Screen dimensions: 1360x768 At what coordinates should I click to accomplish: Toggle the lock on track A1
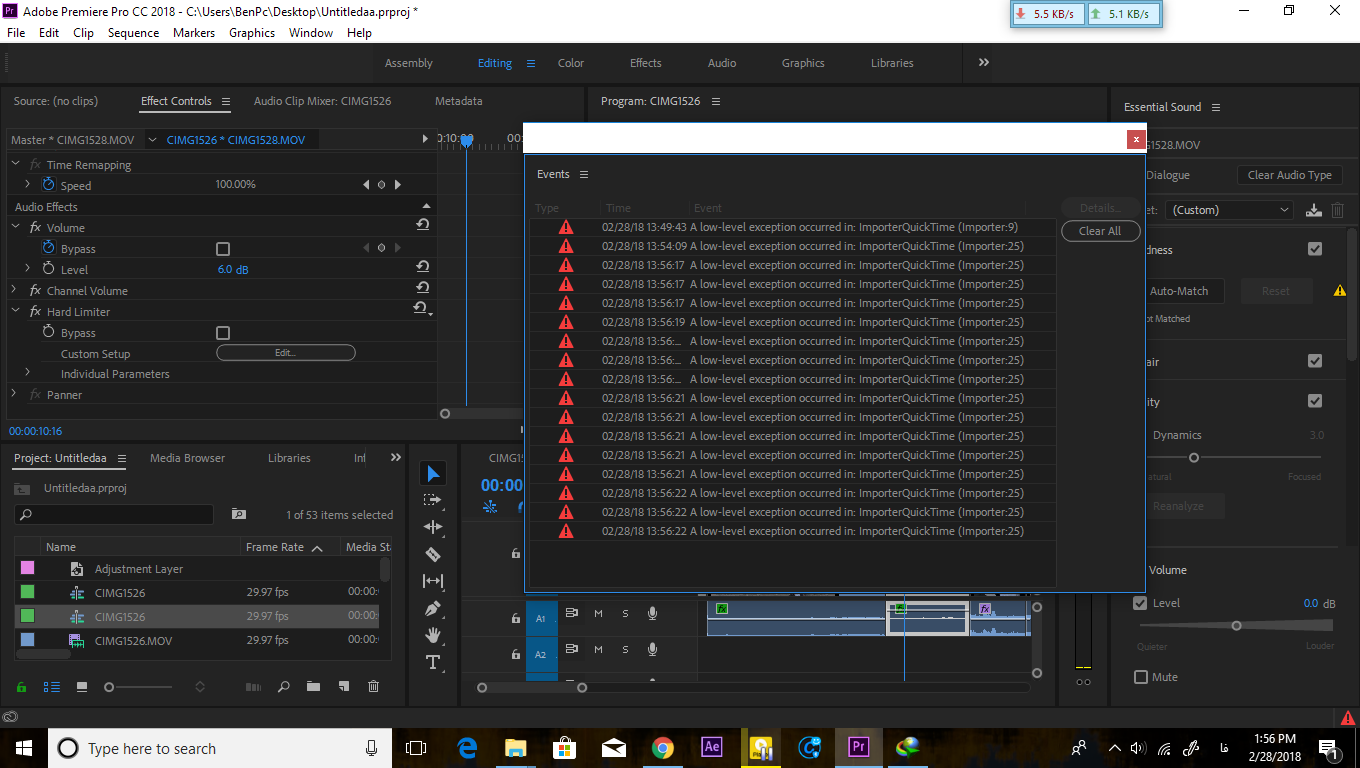(x=515, y=618)
